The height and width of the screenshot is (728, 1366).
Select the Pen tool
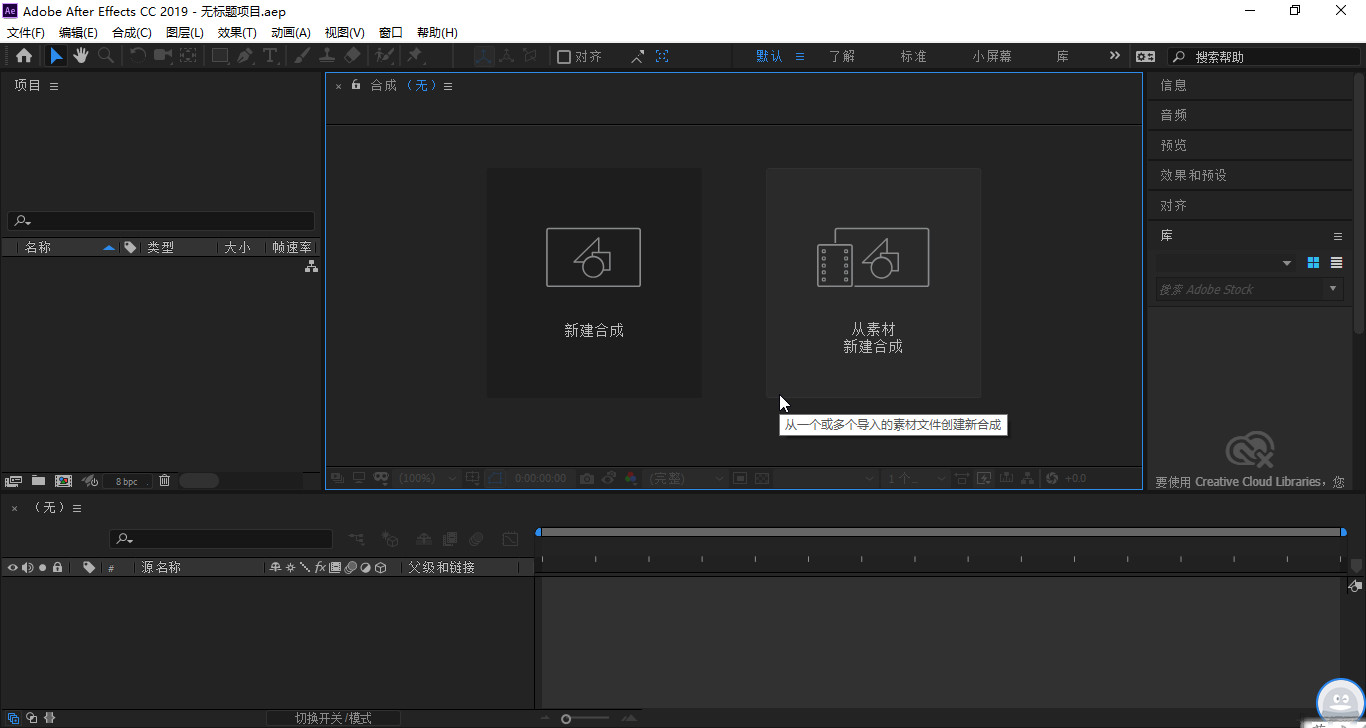pyautogui.click(x=245, y=57)
